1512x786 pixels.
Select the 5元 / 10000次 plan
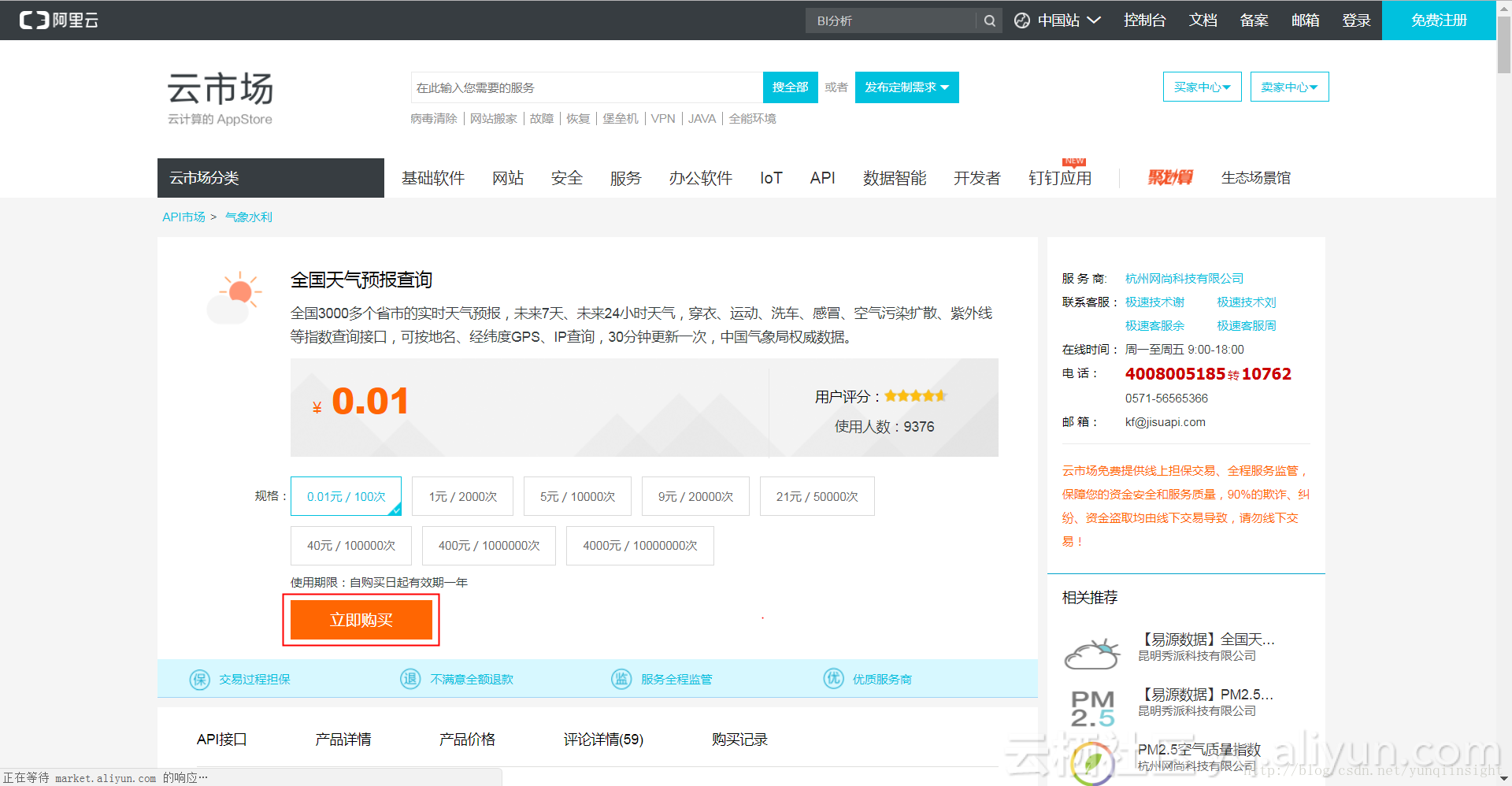(577, 496)
